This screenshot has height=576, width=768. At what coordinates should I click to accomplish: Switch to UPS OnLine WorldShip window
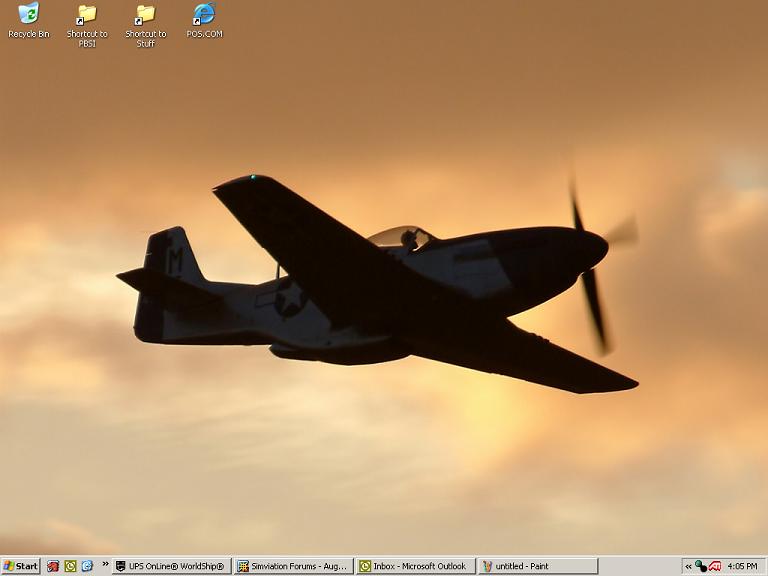pyautogui.click(x=171, y=566)
